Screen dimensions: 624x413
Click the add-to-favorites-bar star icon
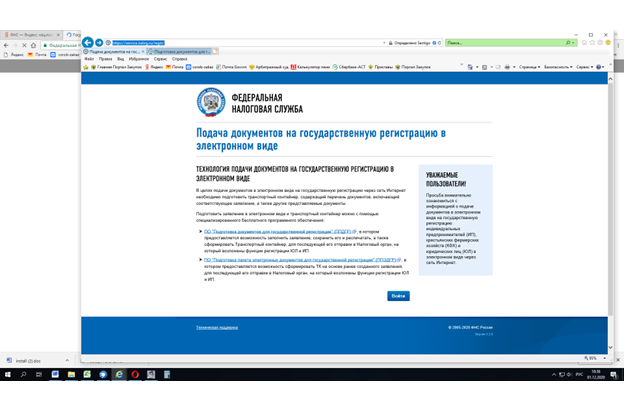86,67
